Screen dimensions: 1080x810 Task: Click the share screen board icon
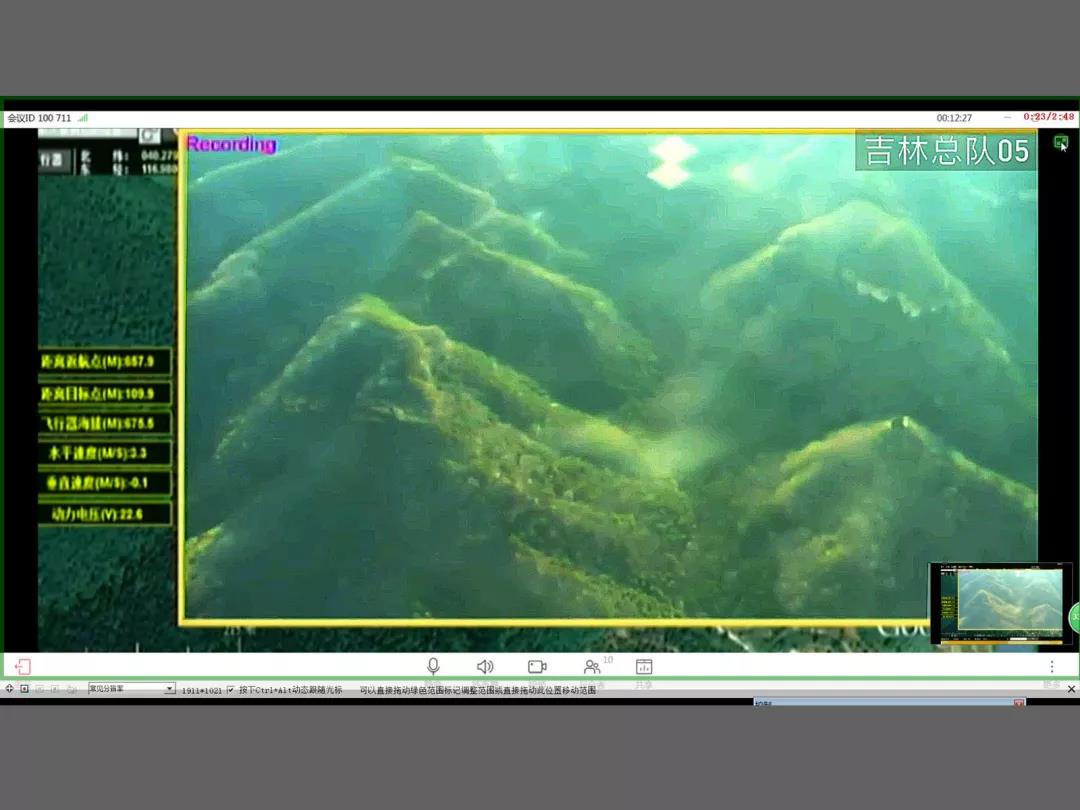pyautogui.click(x=644, y=666)
